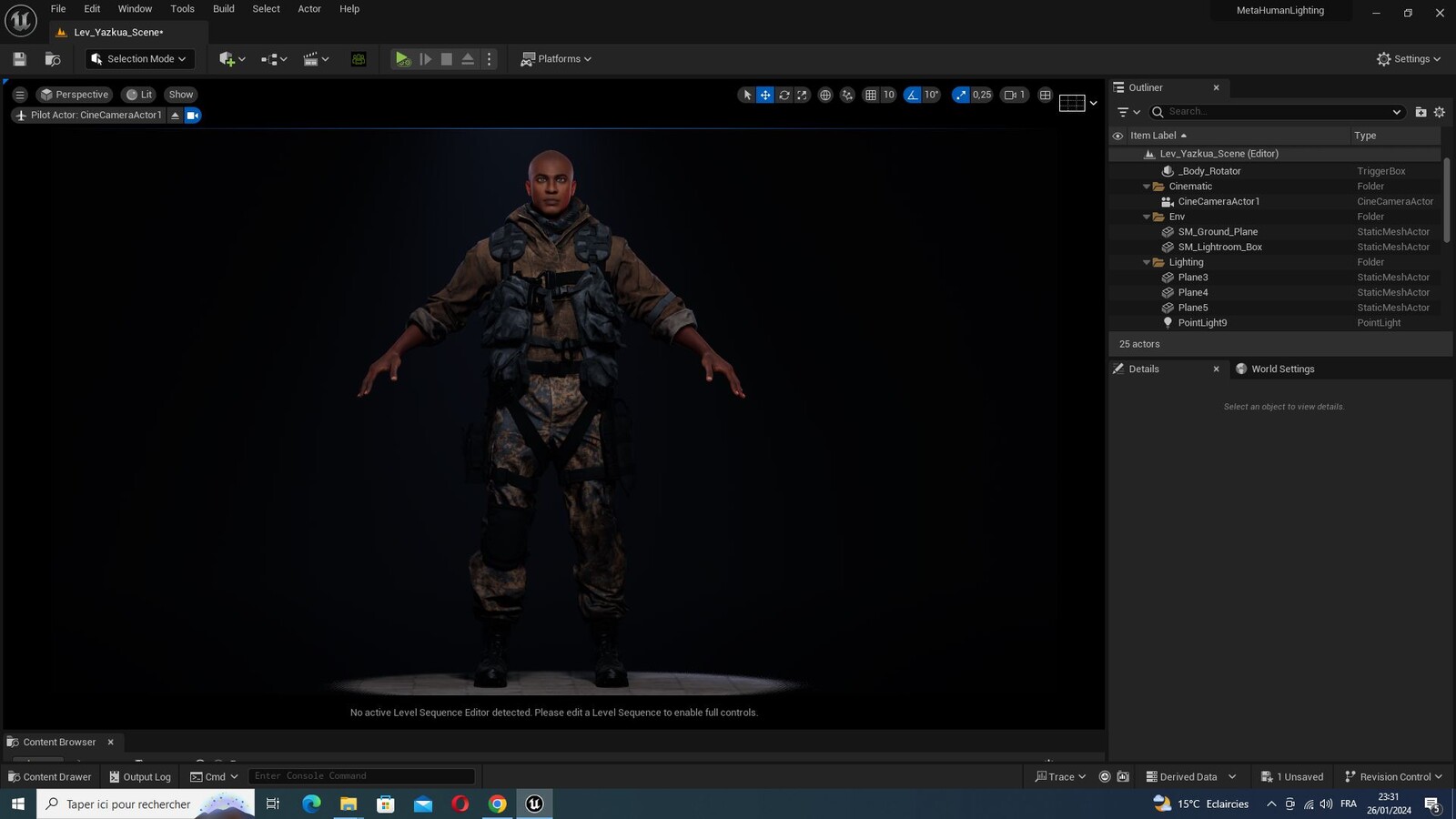Click the Skip frame forward button
This screenshot has height=819, width=1456.
point(425,59)
